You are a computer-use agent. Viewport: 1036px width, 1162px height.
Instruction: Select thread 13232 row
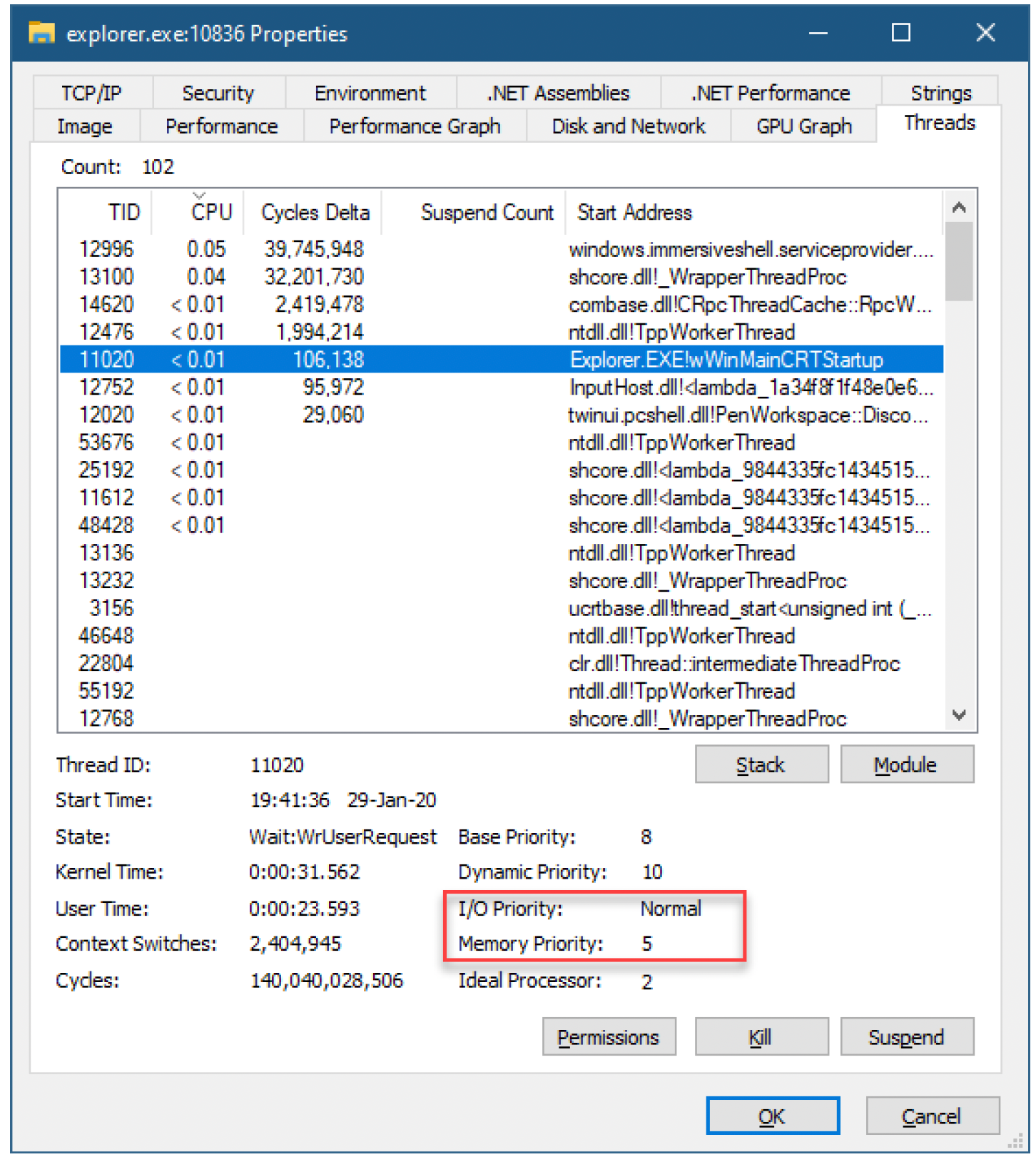click(502, 580)
